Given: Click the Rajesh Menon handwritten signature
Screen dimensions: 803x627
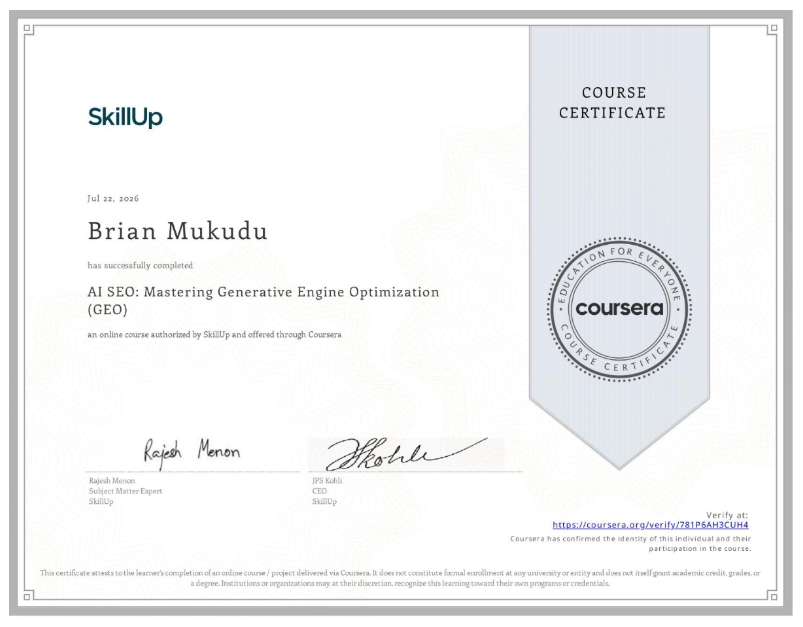Looking at the screenshot, I should coord(192,452).
